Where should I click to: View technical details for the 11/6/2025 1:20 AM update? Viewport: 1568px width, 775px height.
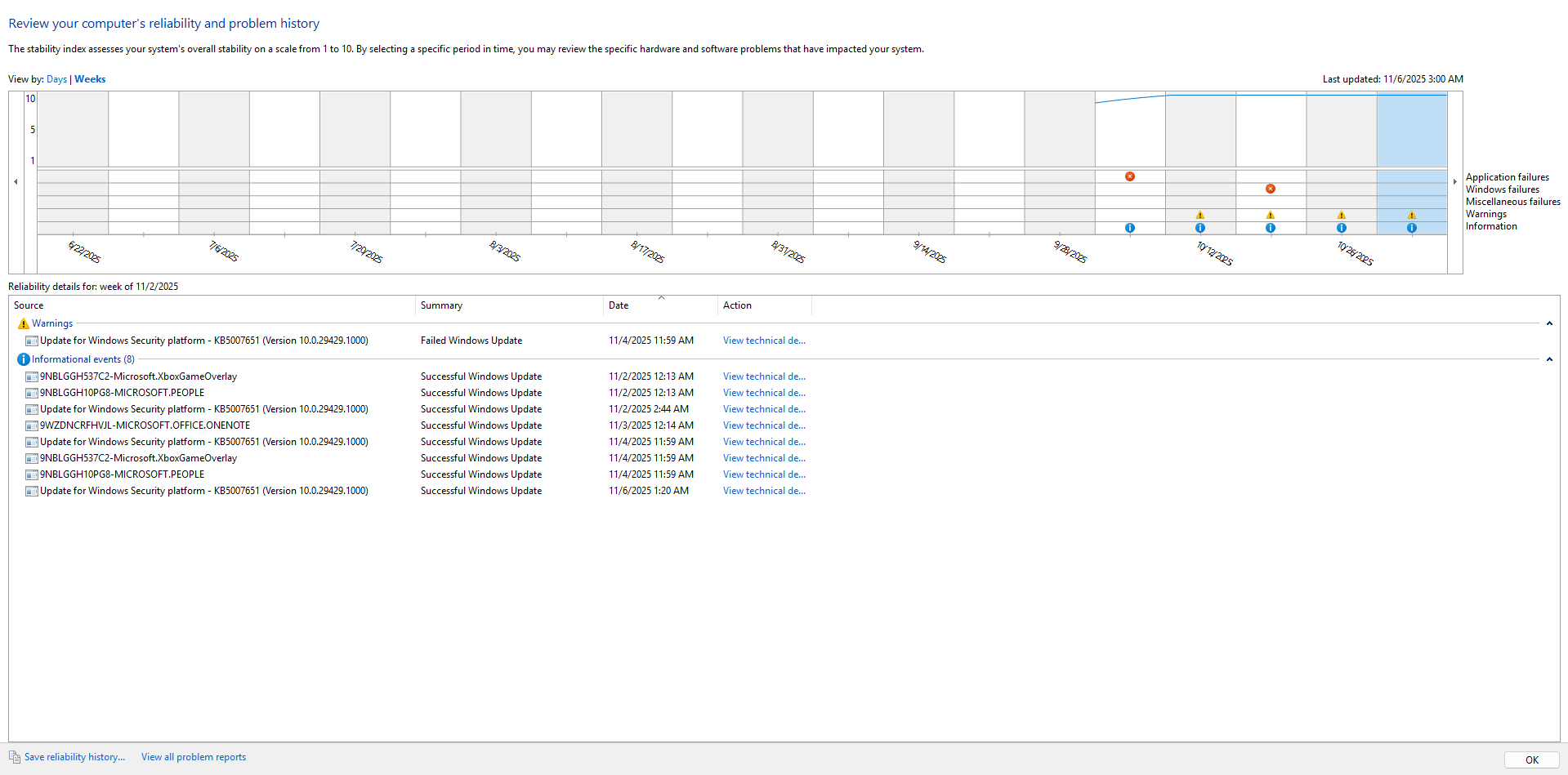pos(764,491)
